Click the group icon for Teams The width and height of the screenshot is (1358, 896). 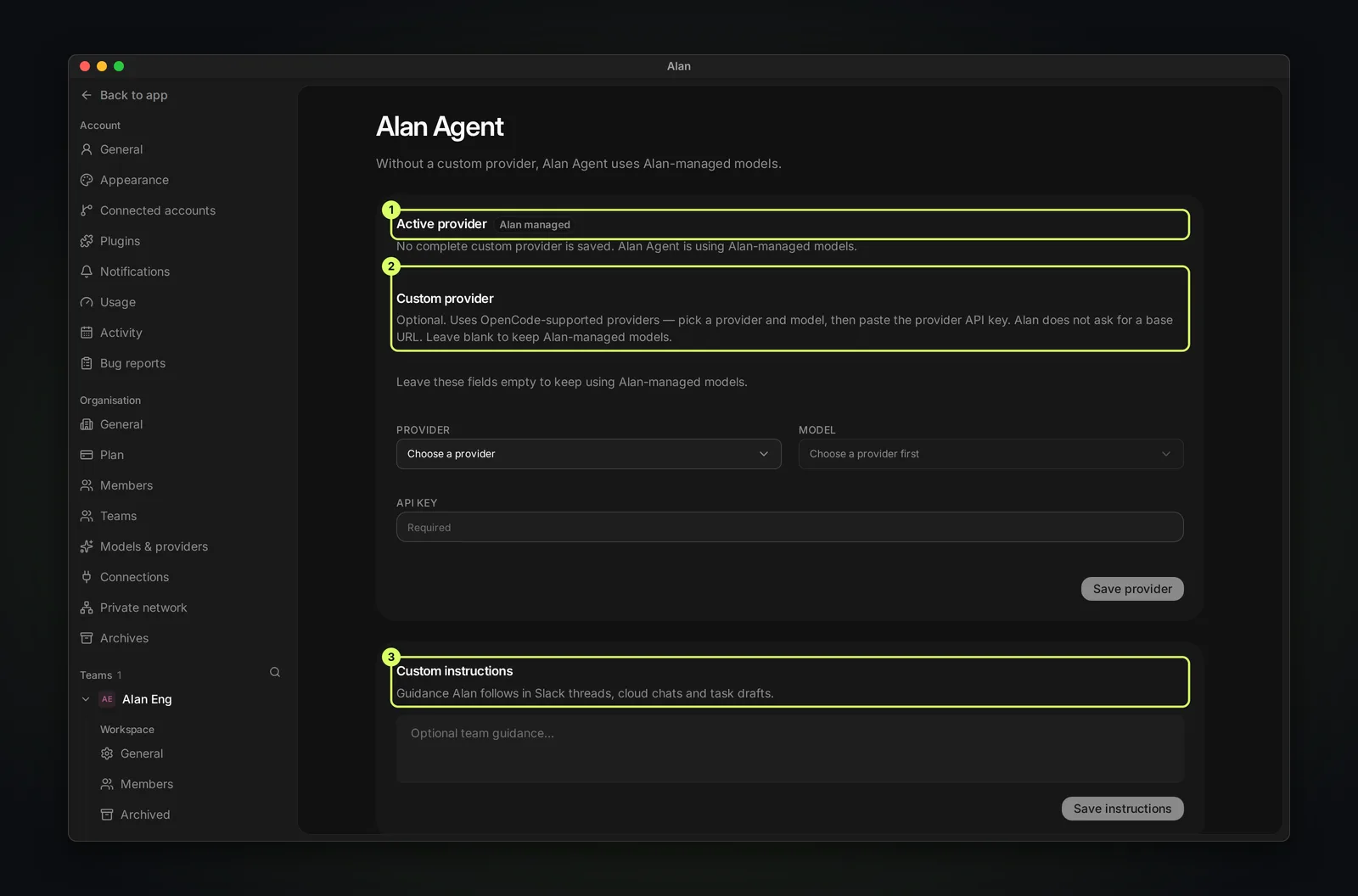87,516
